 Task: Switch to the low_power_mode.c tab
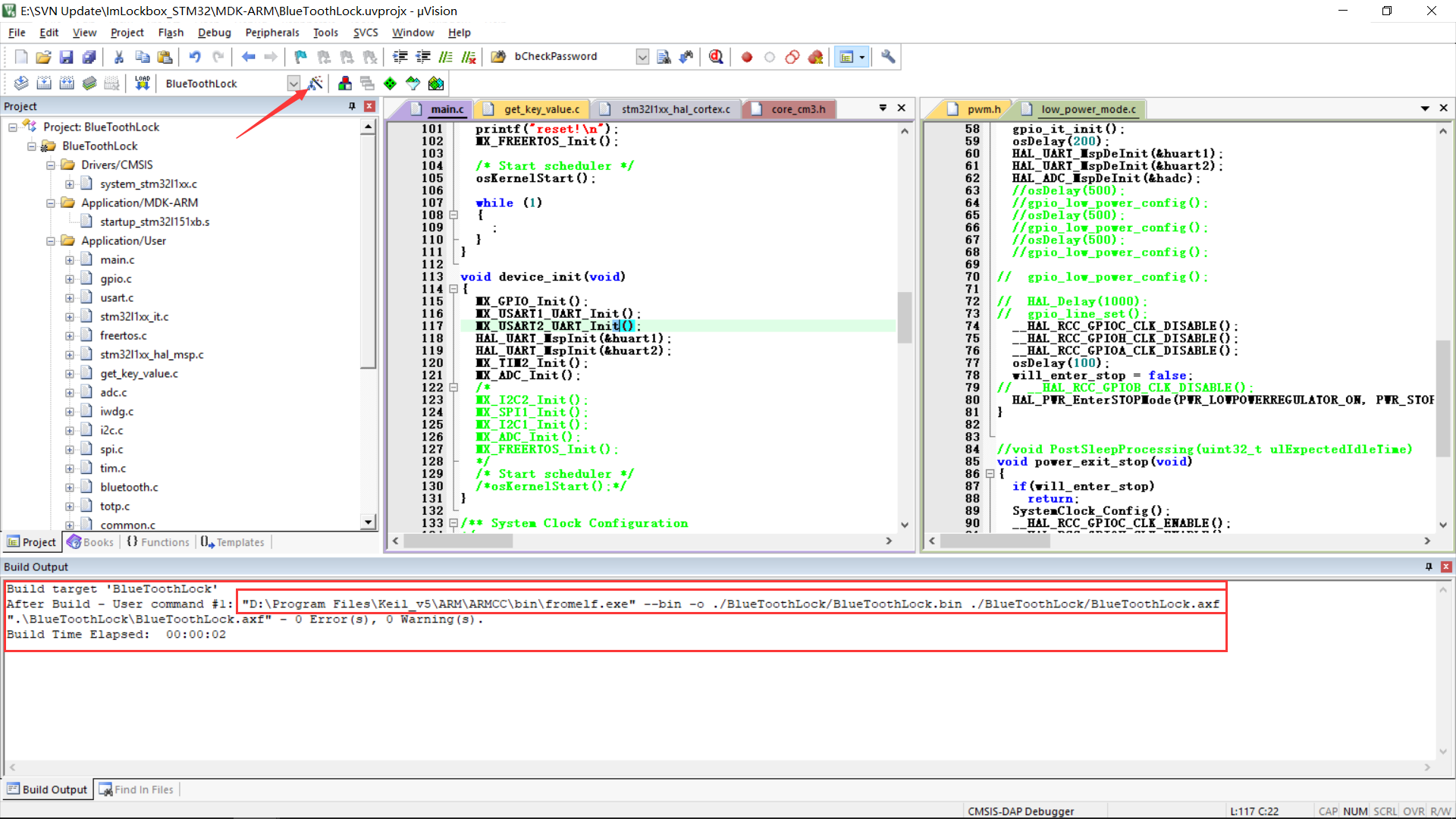coord(1087,108)
